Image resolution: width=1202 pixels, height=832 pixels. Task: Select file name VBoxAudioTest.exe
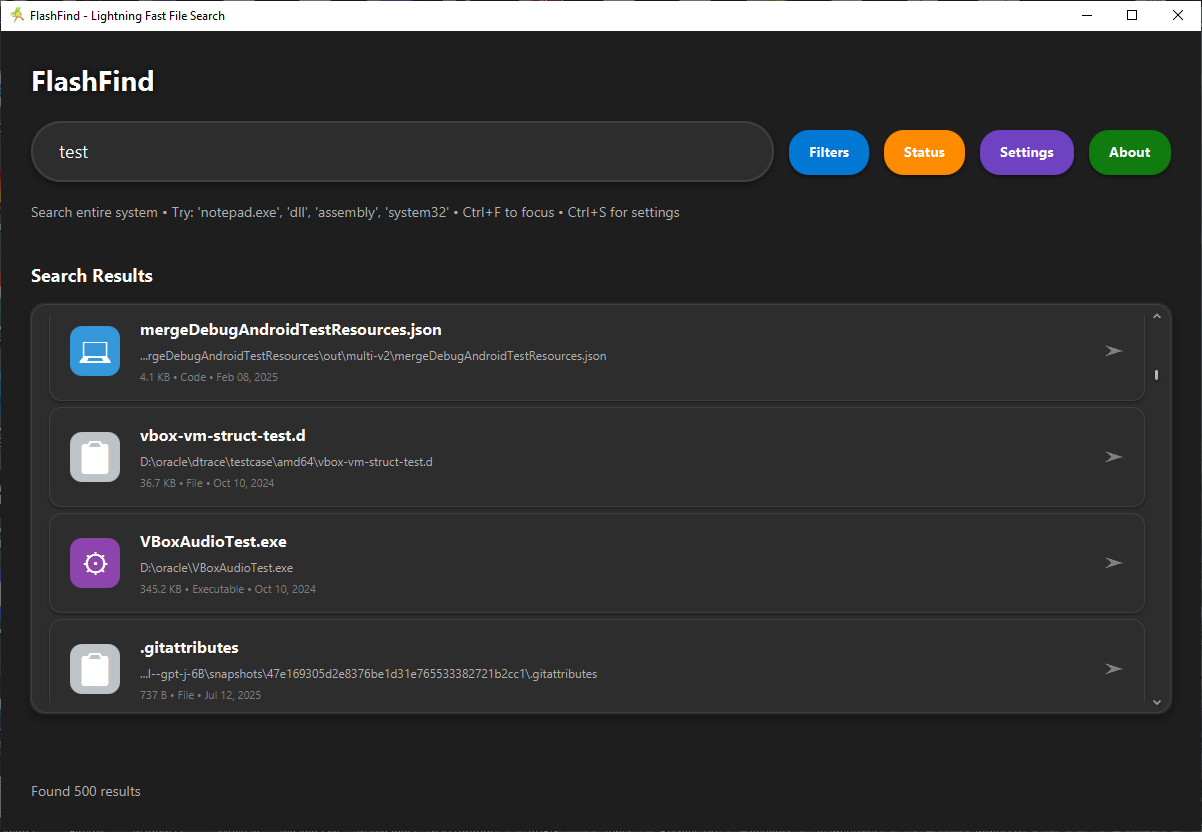[213, 541]
